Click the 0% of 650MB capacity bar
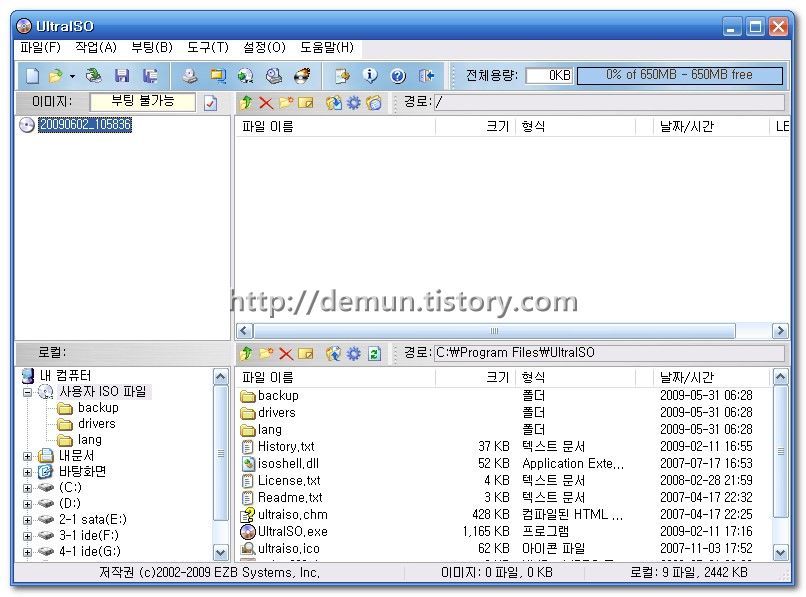 tap(679, 75)
